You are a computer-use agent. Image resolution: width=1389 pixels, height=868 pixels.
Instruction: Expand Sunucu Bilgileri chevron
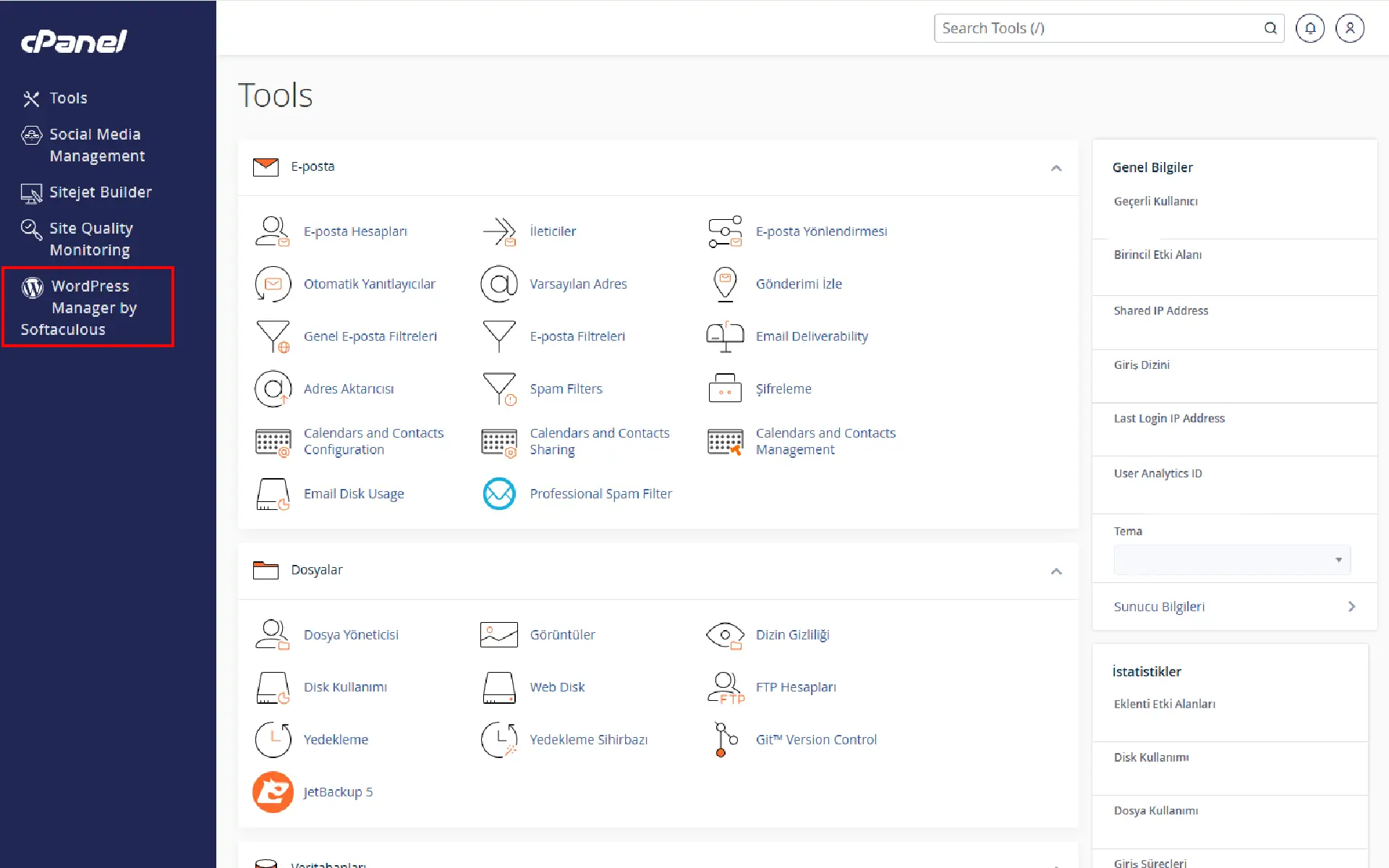coord(1351,606)
